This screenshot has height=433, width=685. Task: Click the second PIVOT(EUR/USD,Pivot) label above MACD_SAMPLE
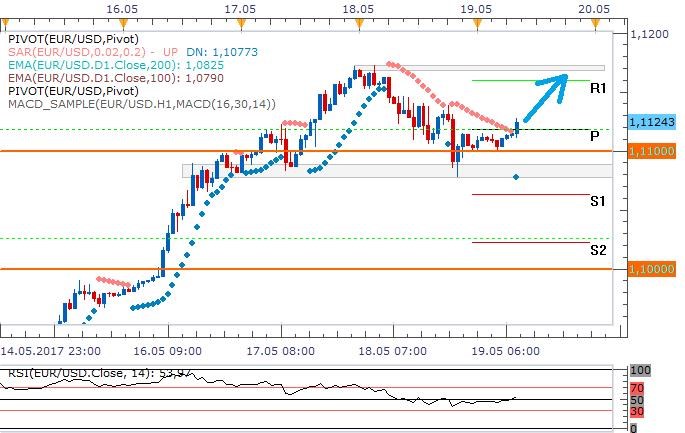click(73, 91)
